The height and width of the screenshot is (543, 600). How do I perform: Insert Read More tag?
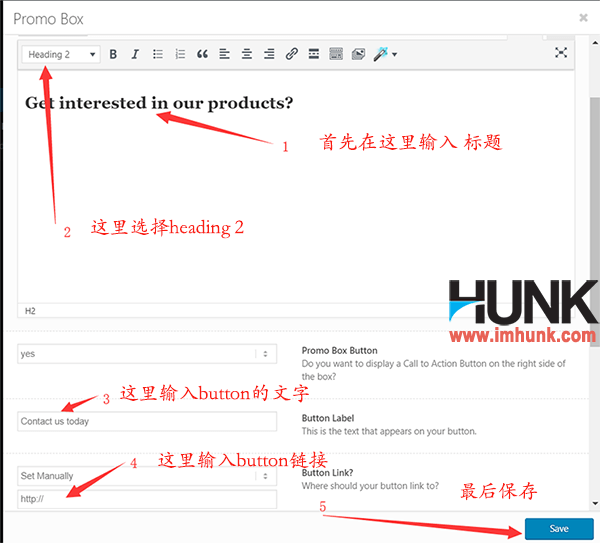[314, 54]
